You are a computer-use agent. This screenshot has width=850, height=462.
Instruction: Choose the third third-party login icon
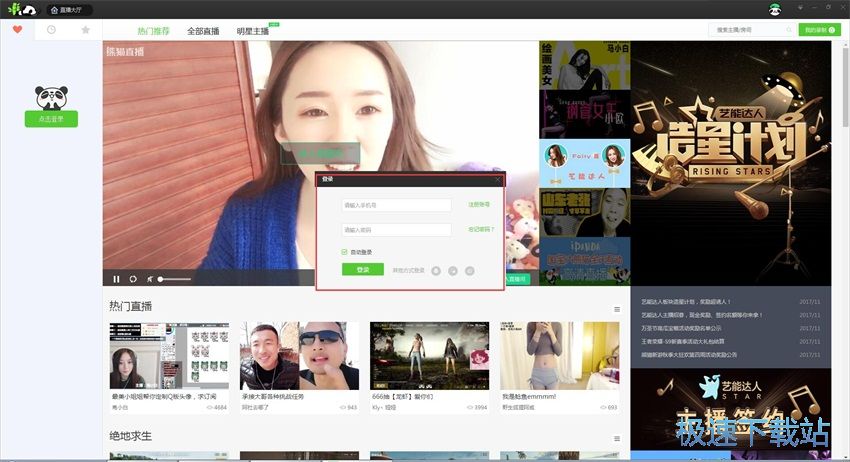469,271
